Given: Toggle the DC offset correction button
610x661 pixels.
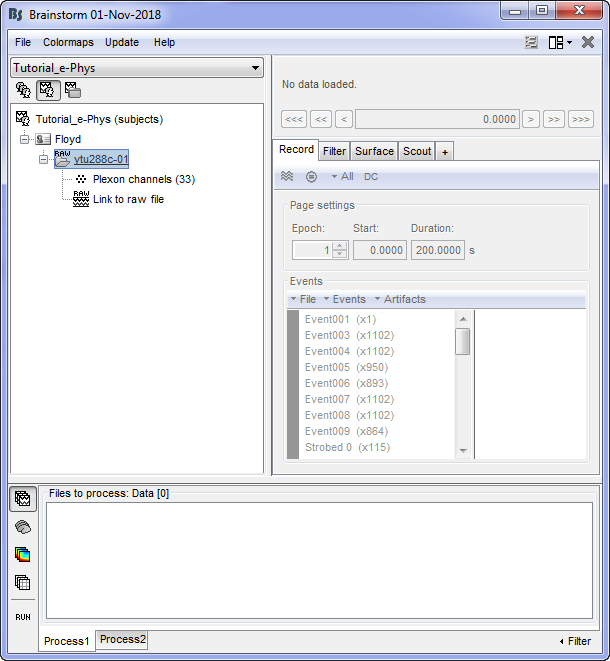Looking at the screenshot, I should click(371, 177).
